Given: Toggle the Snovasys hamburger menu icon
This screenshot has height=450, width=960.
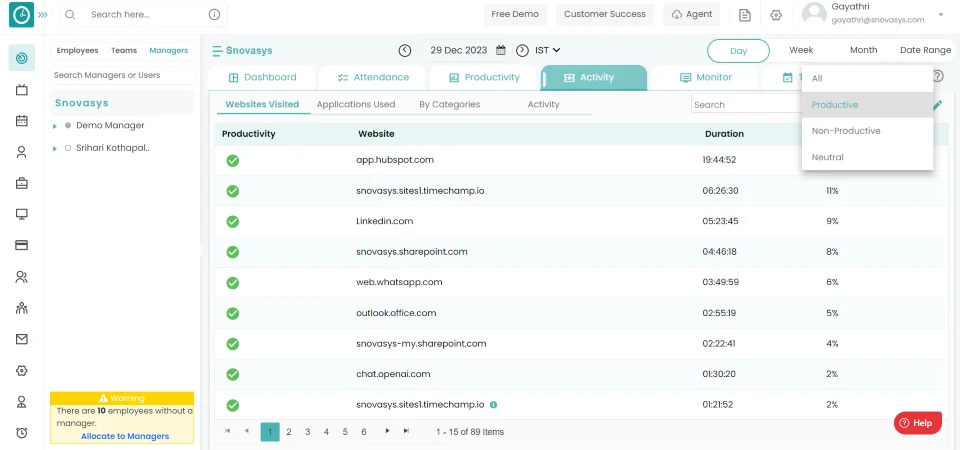Looking at the screenshot, I should (217, 51).
